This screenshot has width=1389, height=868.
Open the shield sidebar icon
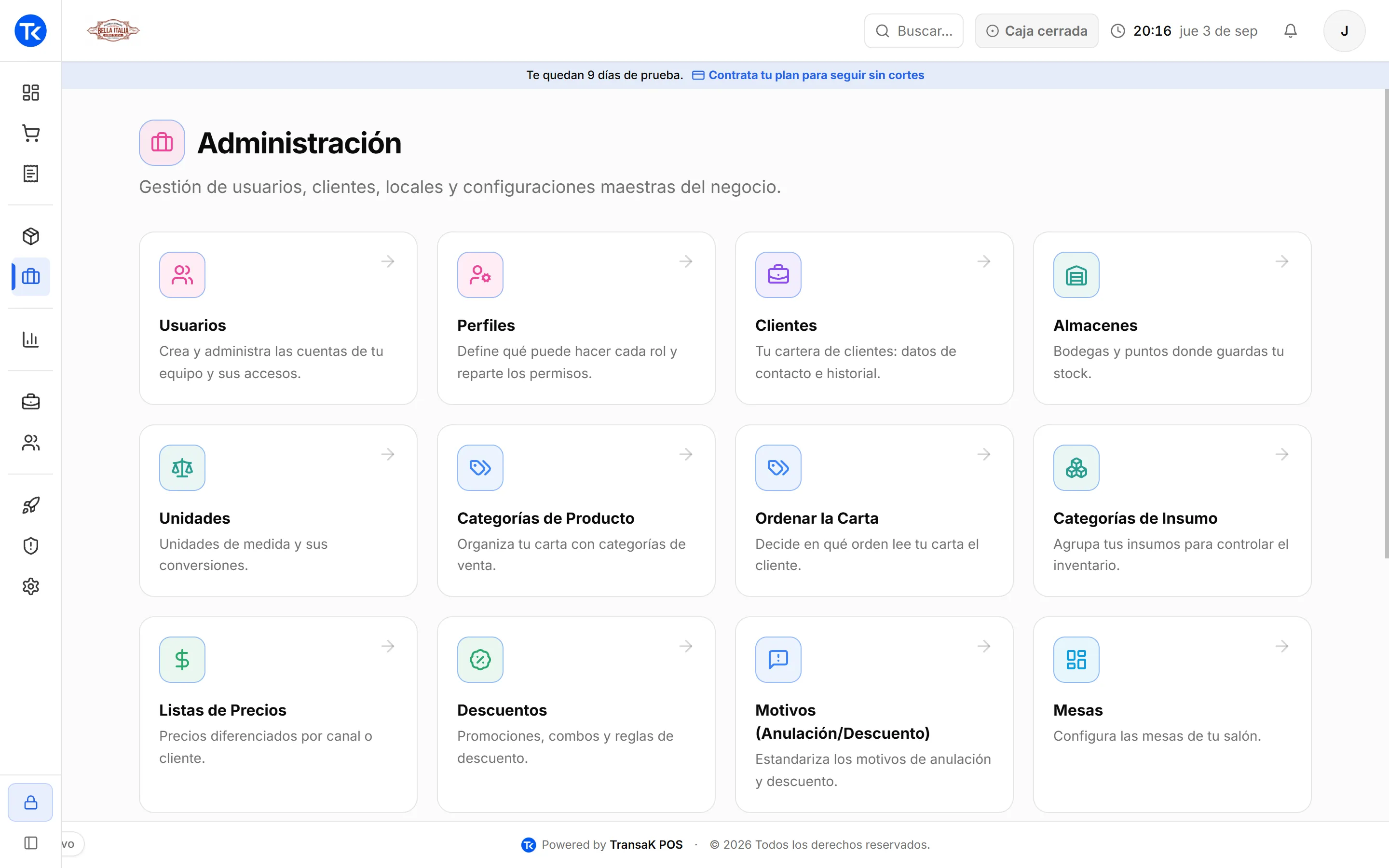tap(30, 545)
